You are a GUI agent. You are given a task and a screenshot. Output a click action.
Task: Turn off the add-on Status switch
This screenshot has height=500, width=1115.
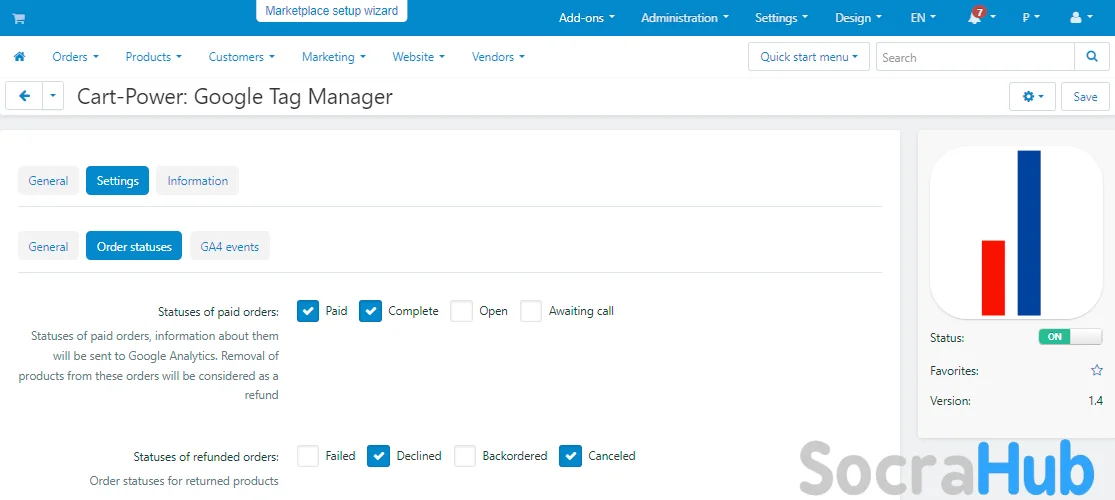[1070, 337]
